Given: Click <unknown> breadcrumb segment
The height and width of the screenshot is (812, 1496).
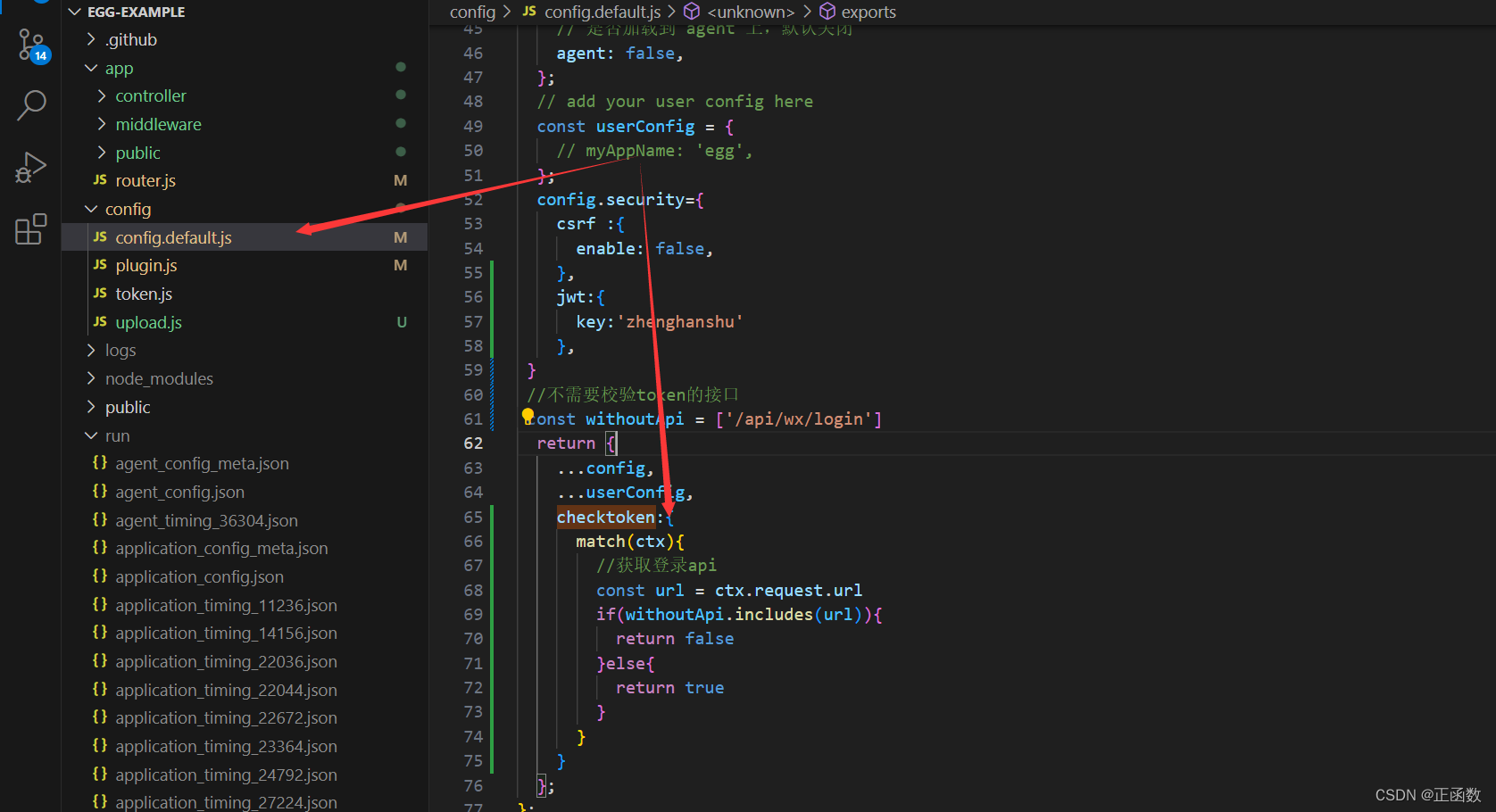Looking at the screenshot, I should click(x=751, y=12).
